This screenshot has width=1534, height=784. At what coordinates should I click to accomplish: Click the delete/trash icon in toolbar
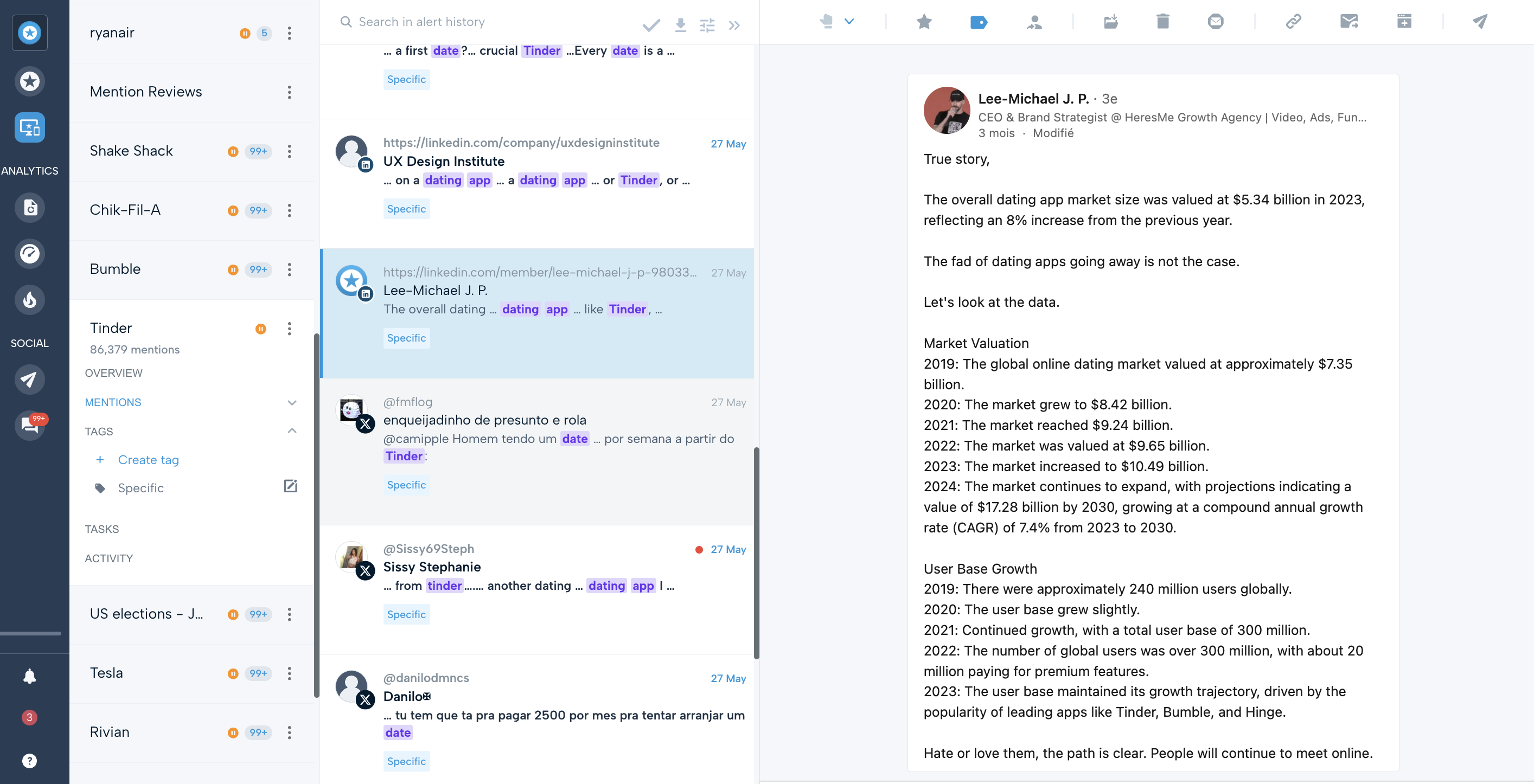pyautogui.click(x=1163, y=20)
